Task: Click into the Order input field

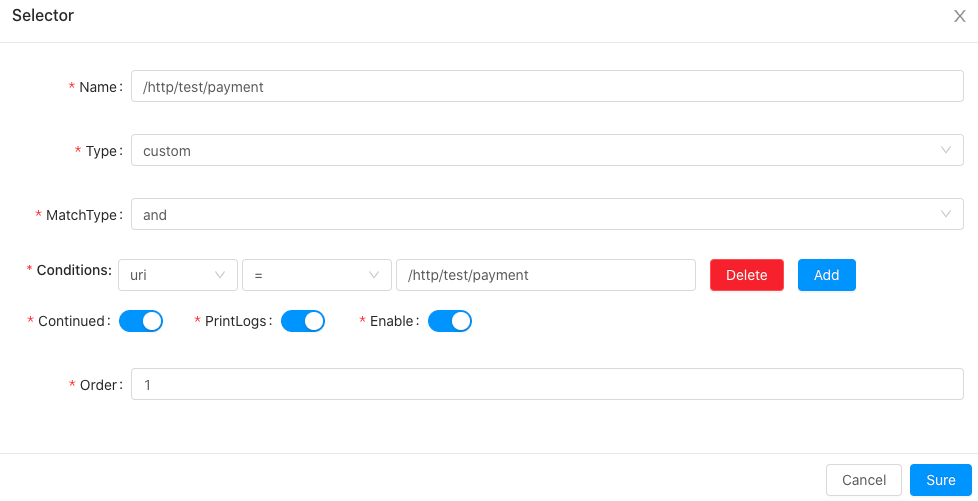Action: [x=547, y=385]
